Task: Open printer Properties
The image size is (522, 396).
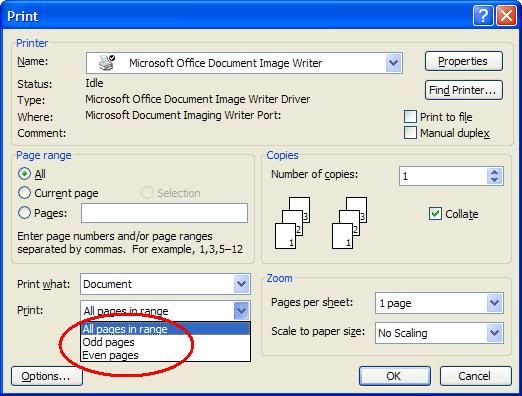Action: click(x=464, y=61)
